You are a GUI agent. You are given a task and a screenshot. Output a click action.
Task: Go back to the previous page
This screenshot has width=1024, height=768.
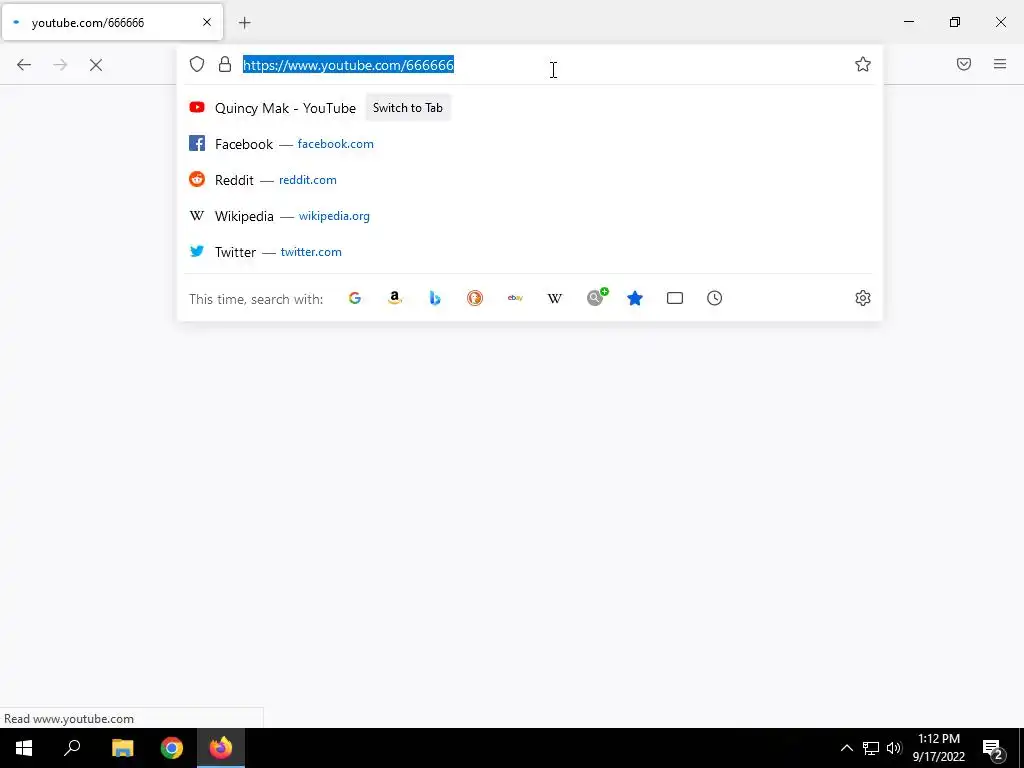click(24, 65)
